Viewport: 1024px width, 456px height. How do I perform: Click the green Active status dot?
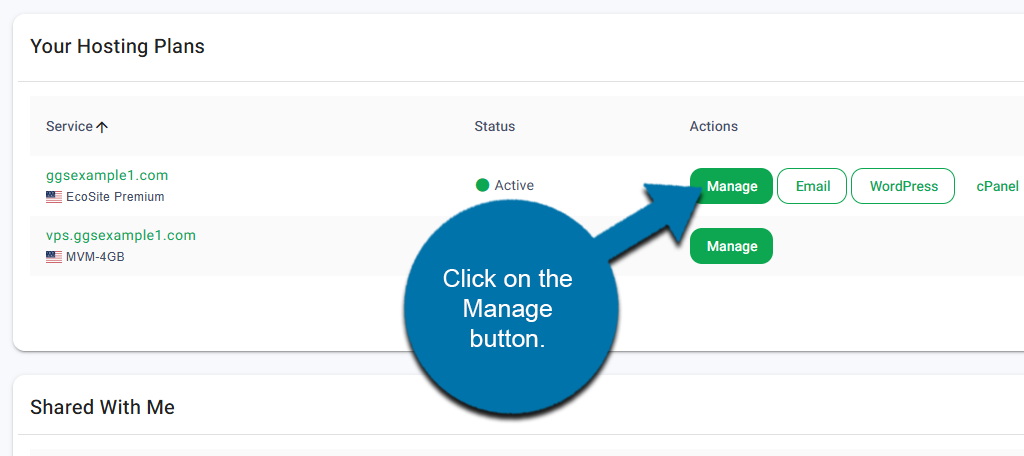tap(482, 185)
